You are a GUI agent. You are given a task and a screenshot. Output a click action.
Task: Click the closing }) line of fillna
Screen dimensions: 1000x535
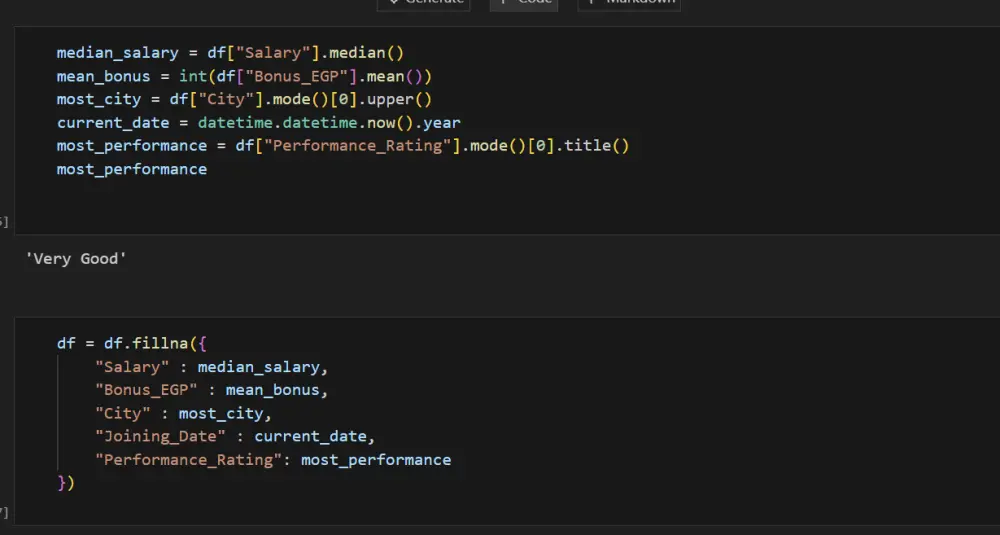[66, 483]
